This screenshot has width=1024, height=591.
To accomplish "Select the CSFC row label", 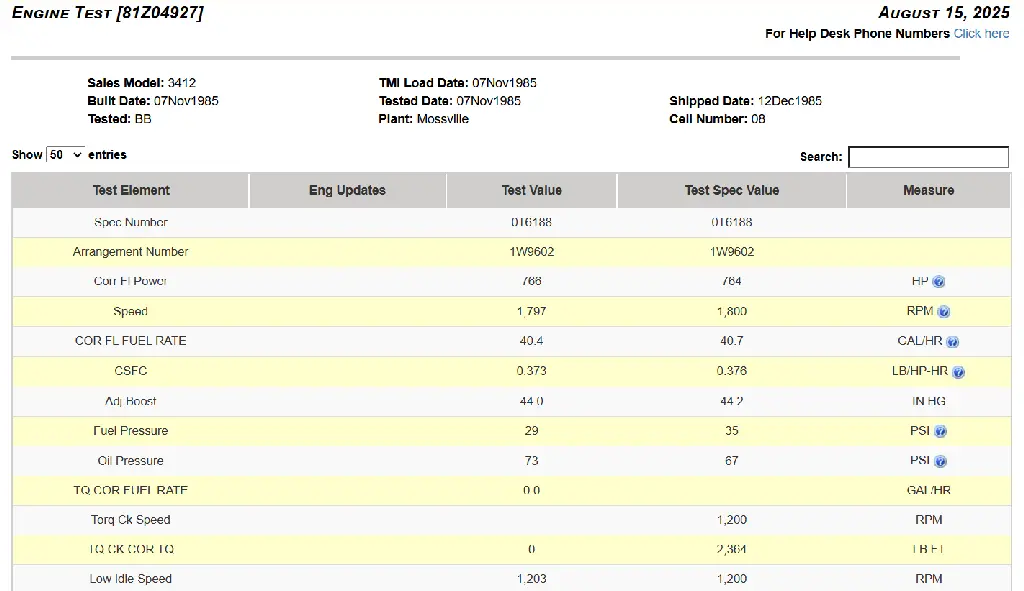I will coord(131,371).
